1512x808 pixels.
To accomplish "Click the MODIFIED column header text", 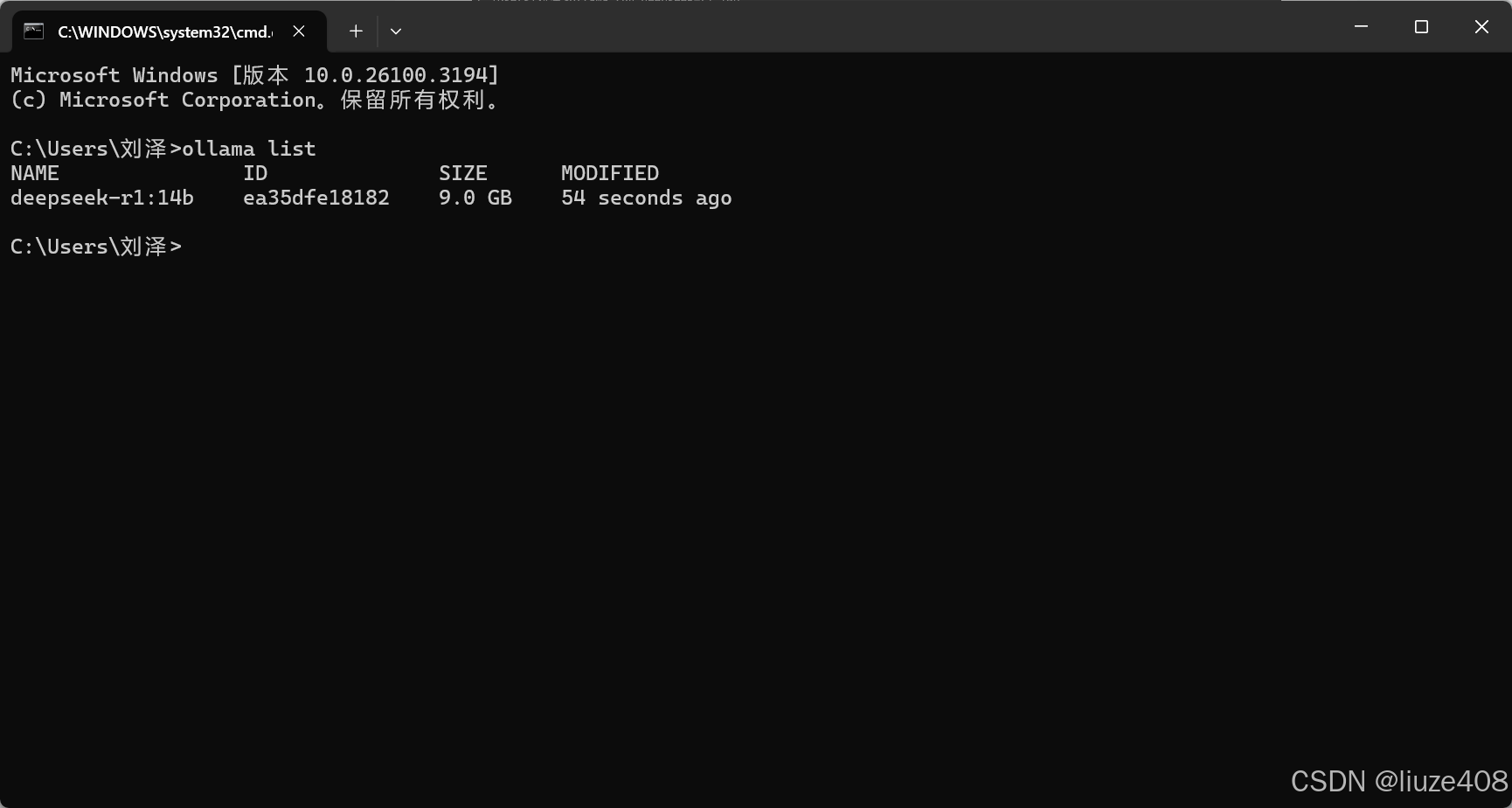I will [x=609, y=172].
